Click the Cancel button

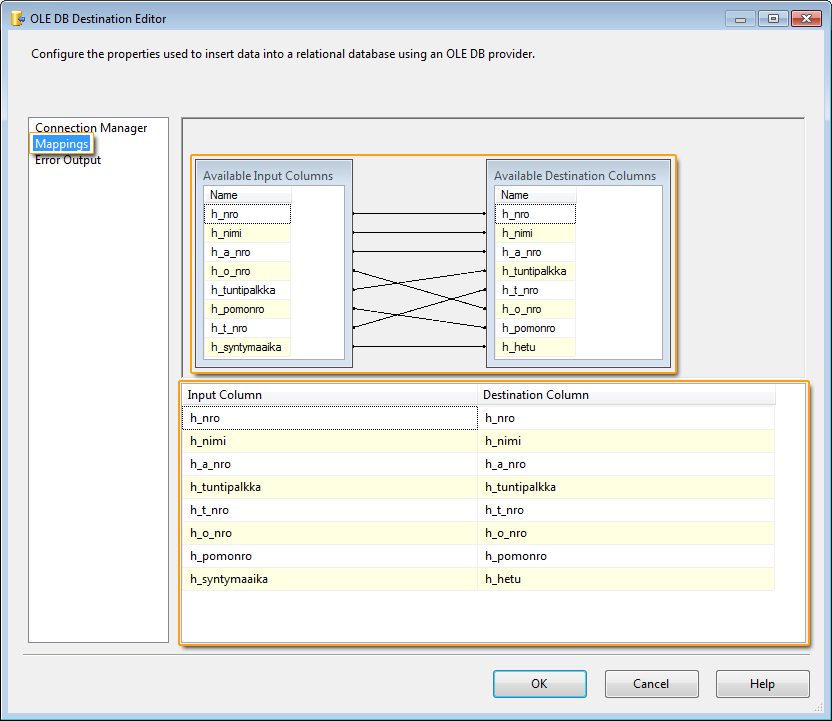(x=651, y=684)
